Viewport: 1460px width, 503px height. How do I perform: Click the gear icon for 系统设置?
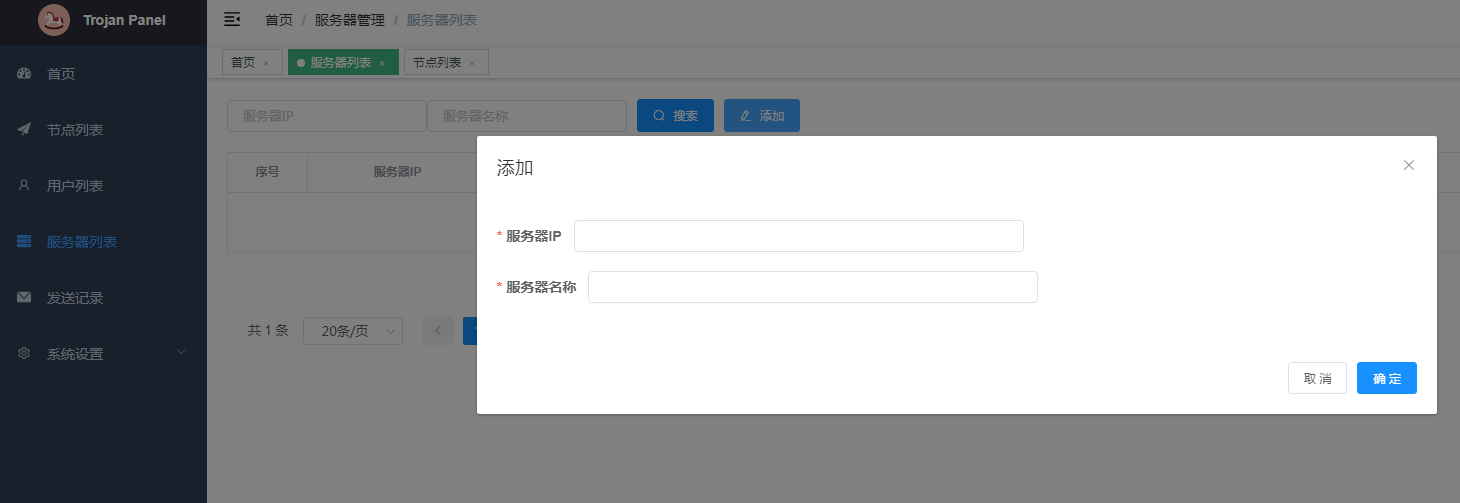click(x=25, y=354)
